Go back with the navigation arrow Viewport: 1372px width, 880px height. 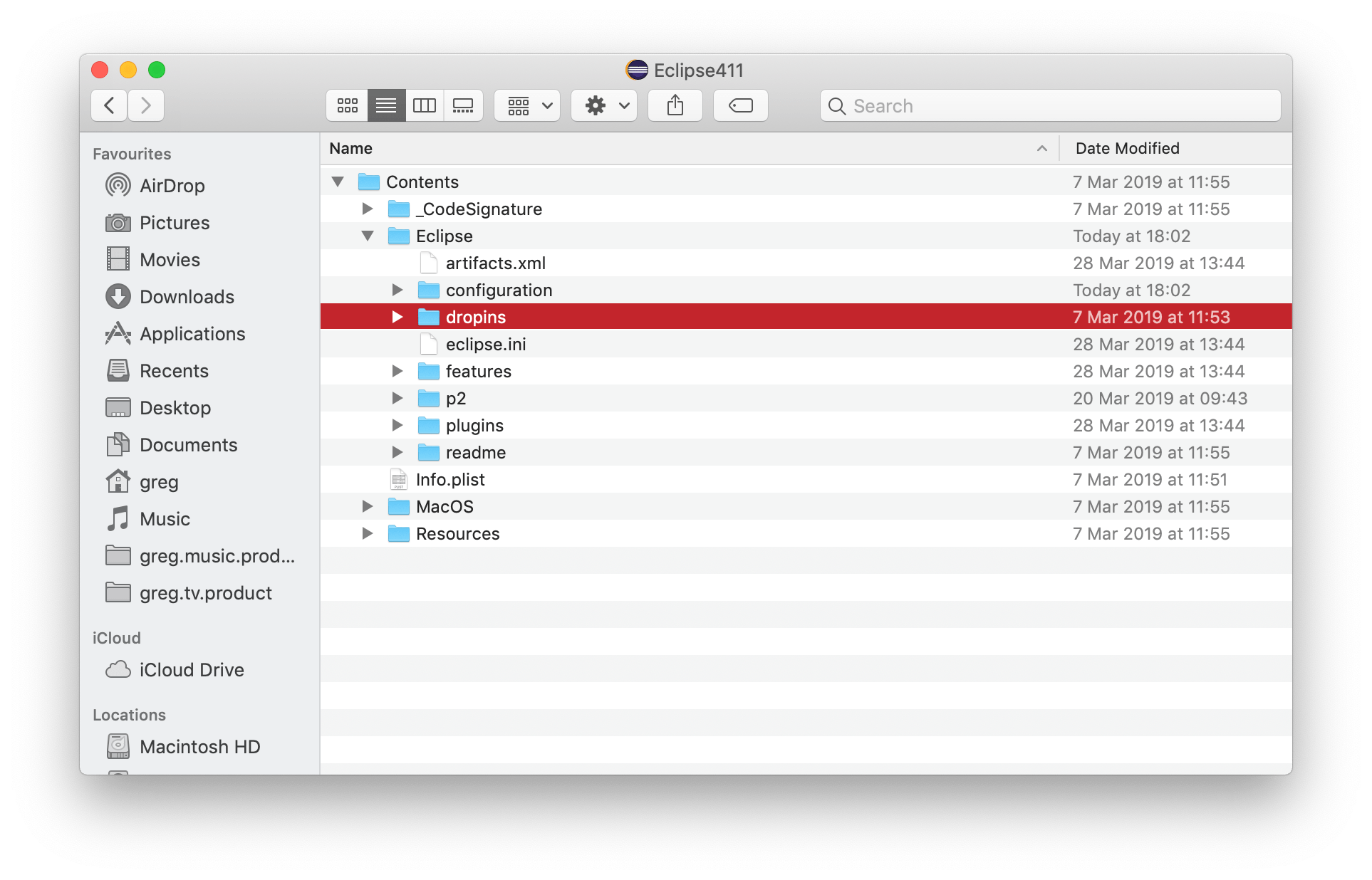click(x=108, y=105)
